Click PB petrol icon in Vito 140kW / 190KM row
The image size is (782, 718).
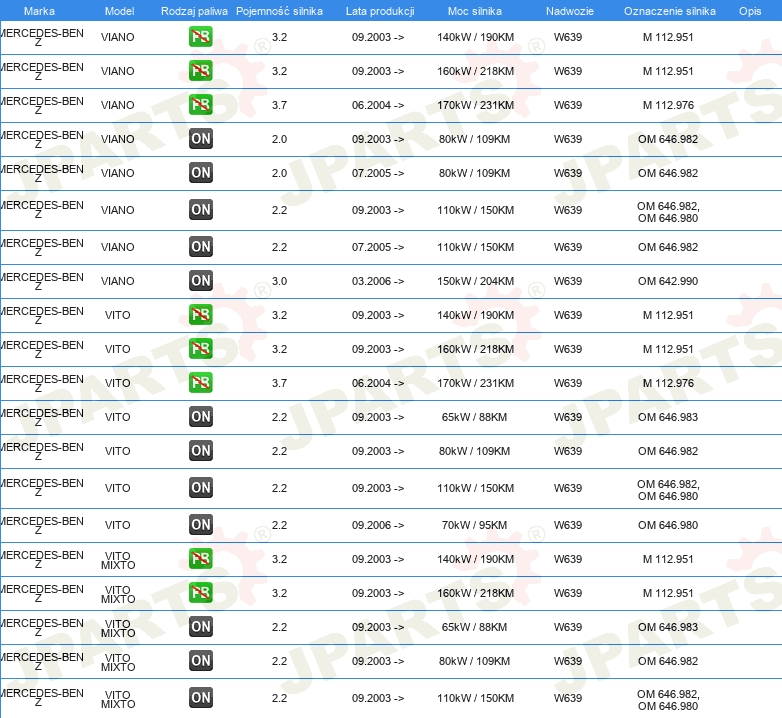[x=200, y=315]
